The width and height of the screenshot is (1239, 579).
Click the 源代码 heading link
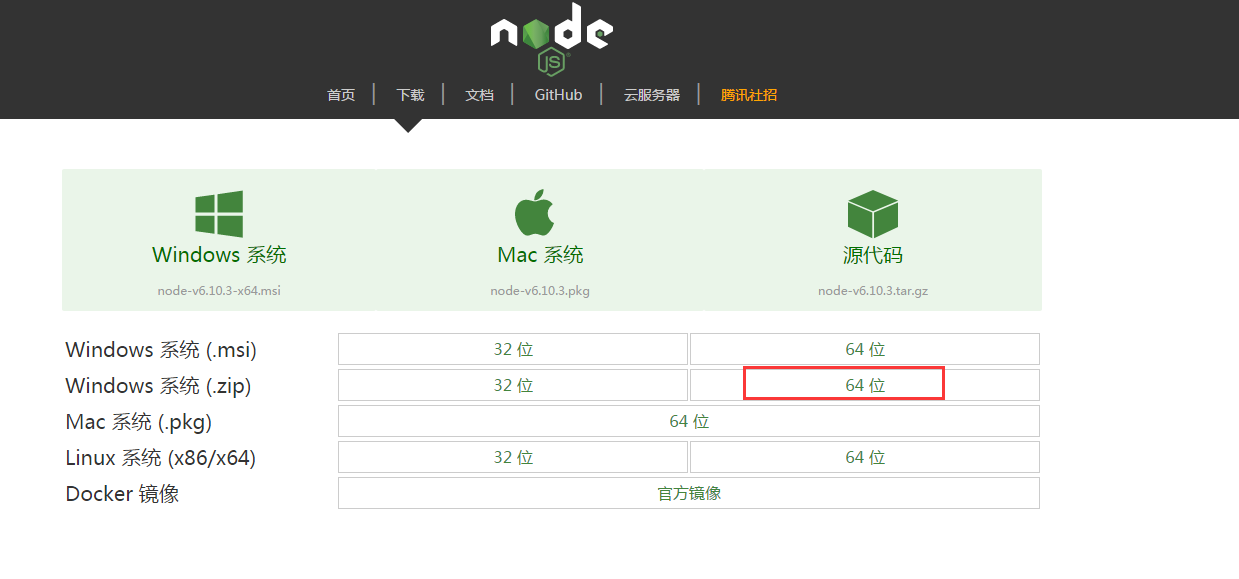pos(872,255)
